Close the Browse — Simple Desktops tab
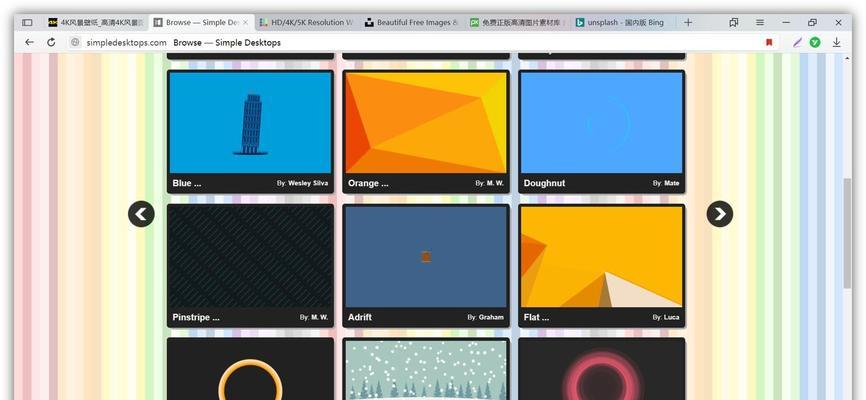 tap(246, 23)
